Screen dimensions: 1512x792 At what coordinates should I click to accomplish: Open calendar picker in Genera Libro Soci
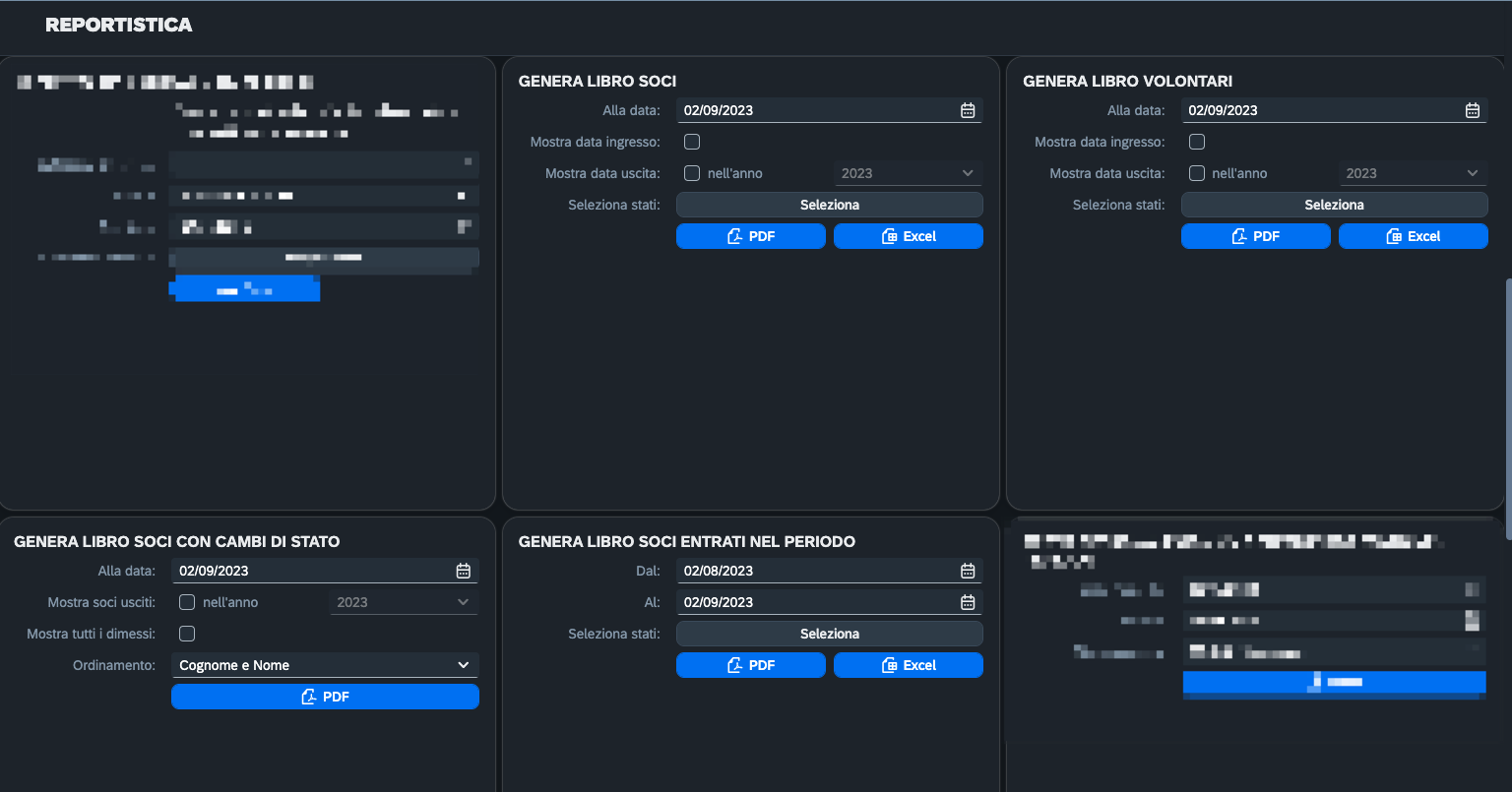point(968,110)
